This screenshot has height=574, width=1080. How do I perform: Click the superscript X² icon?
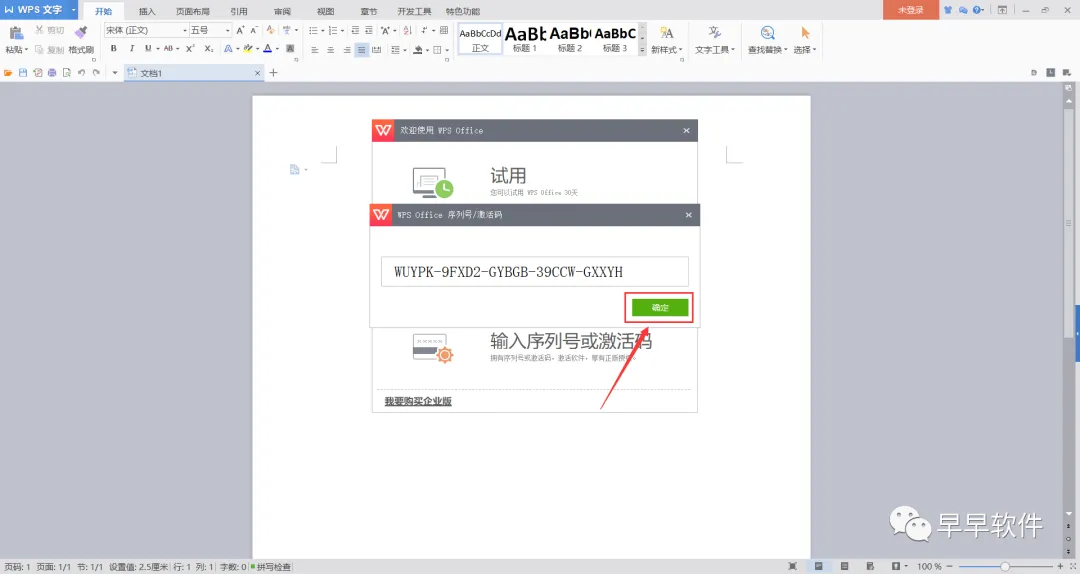pos(190,49)
